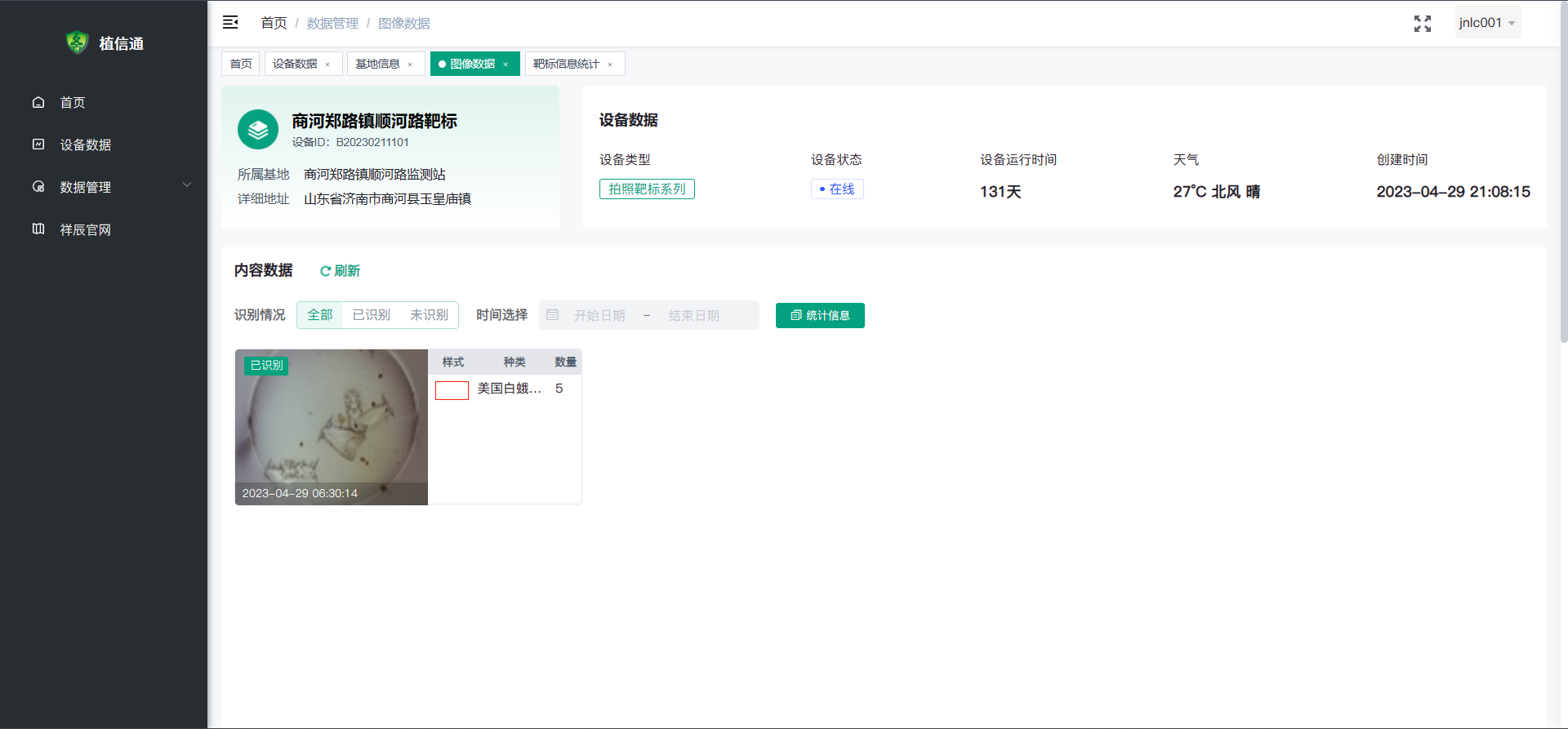
Task: Select the 未识别 recognition filter
Action: (429, 315)
